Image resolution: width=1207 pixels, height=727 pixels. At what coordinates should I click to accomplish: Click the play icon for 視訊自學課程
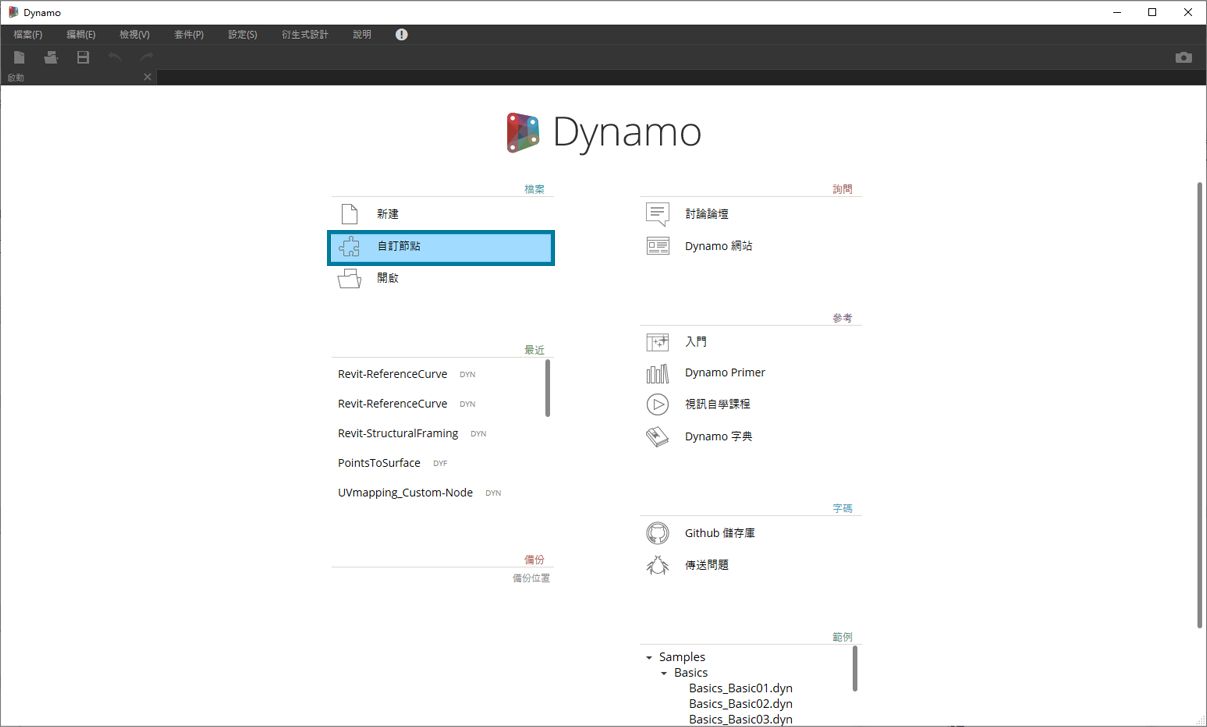[x=657, y=404]
